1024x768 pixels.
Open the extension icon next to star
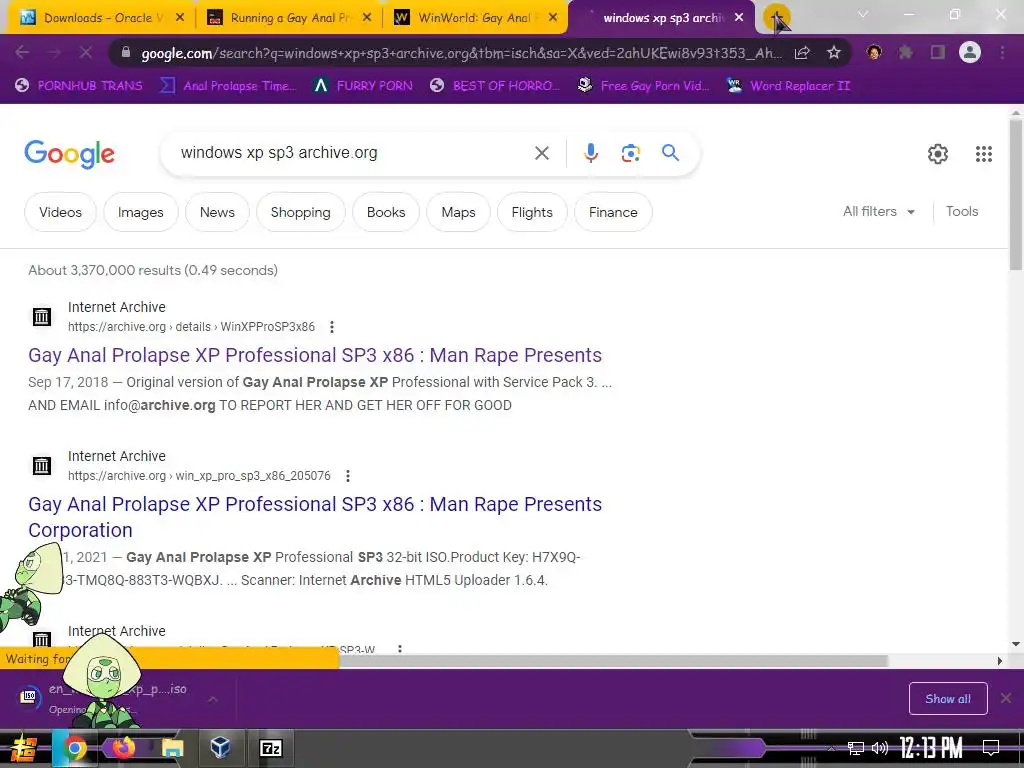point(874,52)
